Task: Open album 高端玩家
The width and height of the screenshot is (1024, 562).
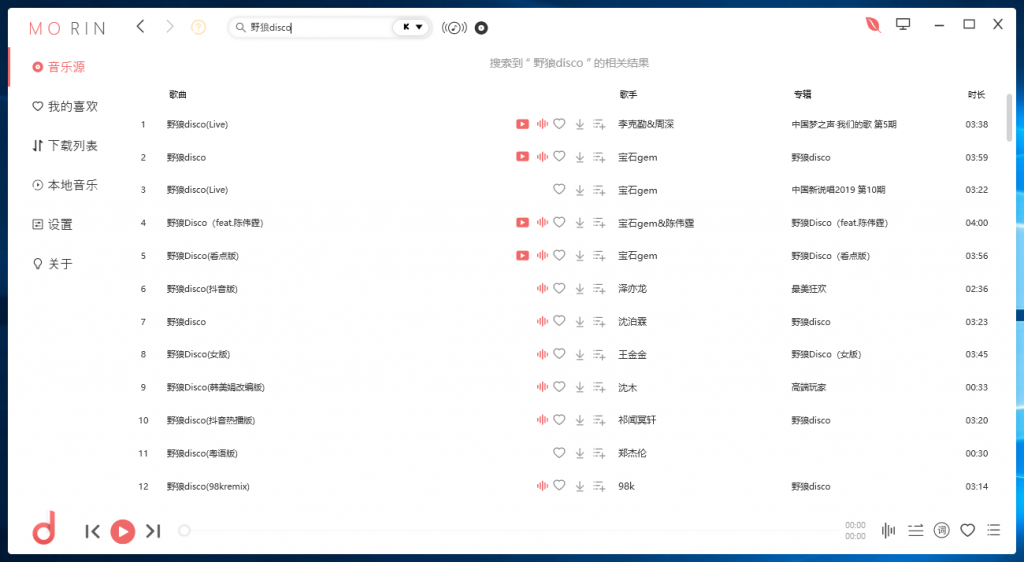Action: point(808,387)
